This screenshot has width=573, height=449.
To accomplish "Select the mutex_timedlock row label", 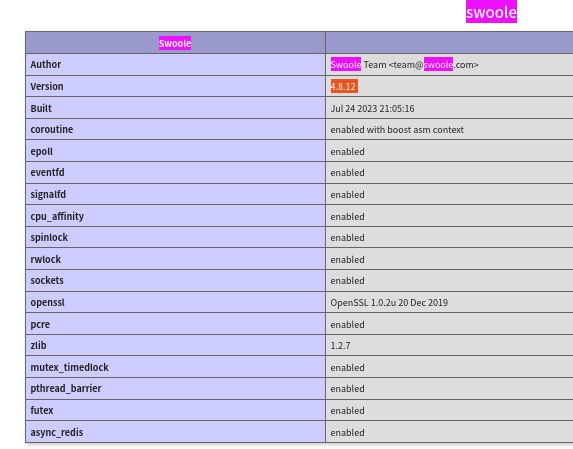I will pyautogui.click(x=69, y=367).
